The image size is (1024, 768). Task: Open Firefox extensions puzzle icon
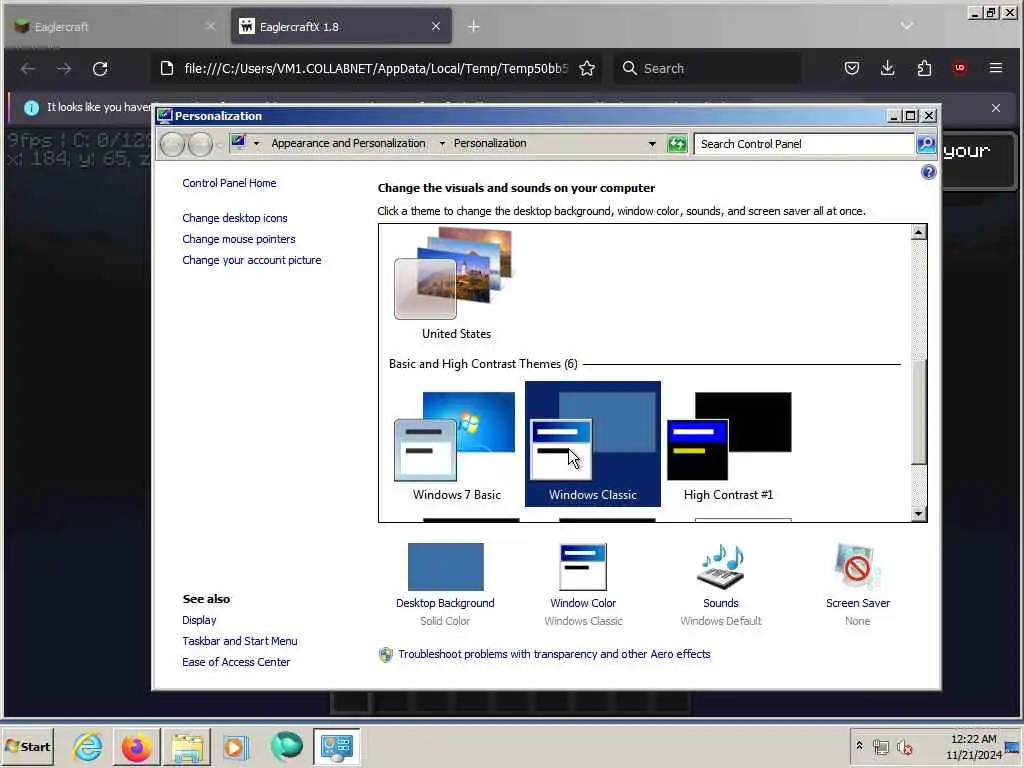coord(924,68)
